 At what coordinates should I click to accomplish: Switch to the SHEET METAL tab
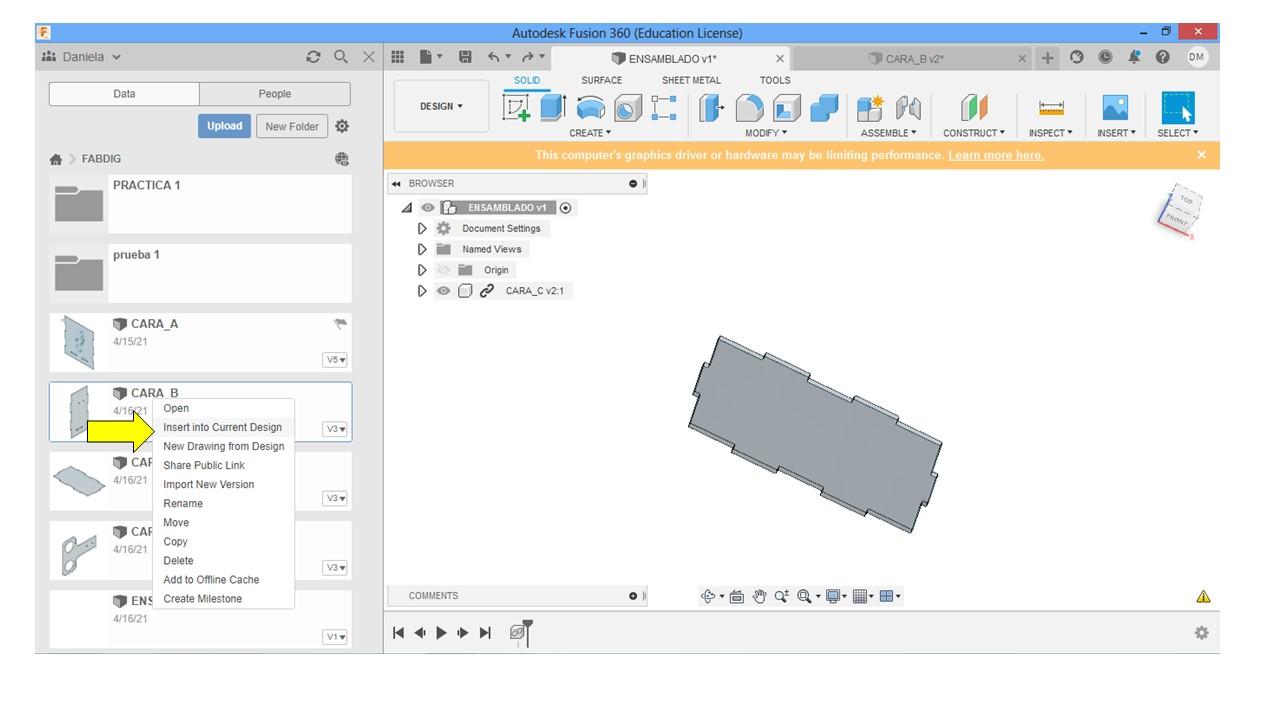click(691, 80)
